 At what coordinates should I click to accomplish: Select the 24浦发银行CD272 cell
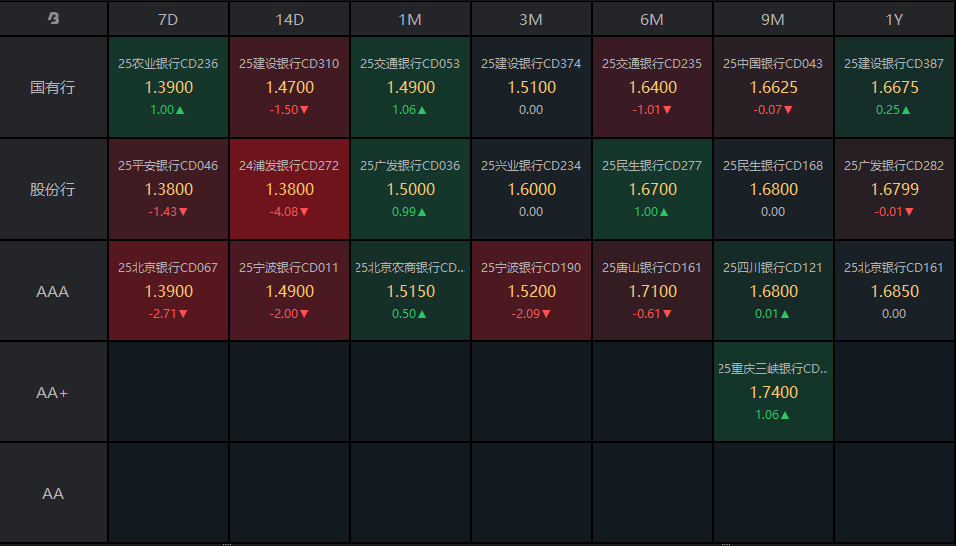pyautogui.click(x=289, y=189)
